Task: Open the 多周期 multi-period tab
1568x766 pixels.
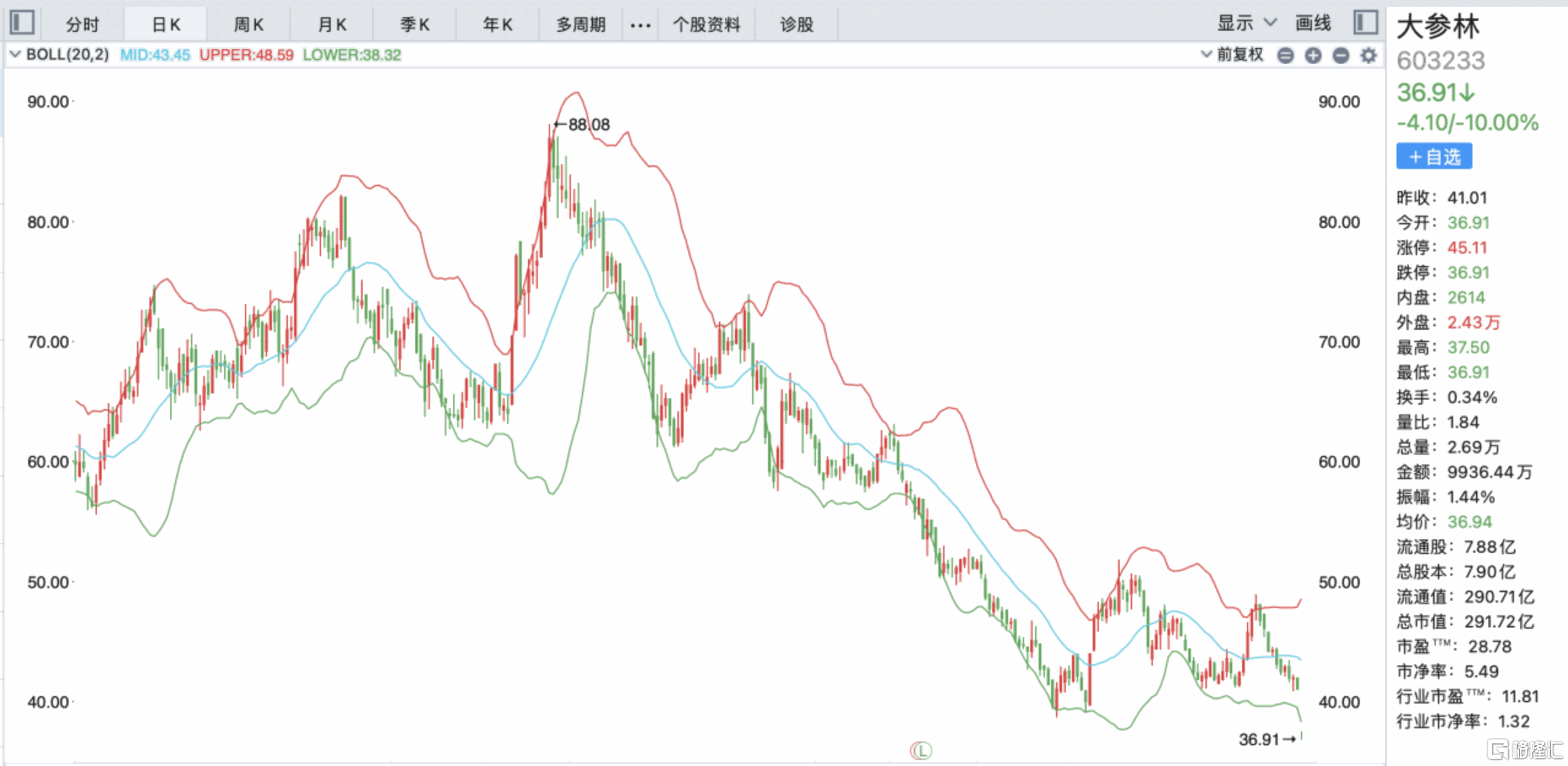Action: [580, 25]
